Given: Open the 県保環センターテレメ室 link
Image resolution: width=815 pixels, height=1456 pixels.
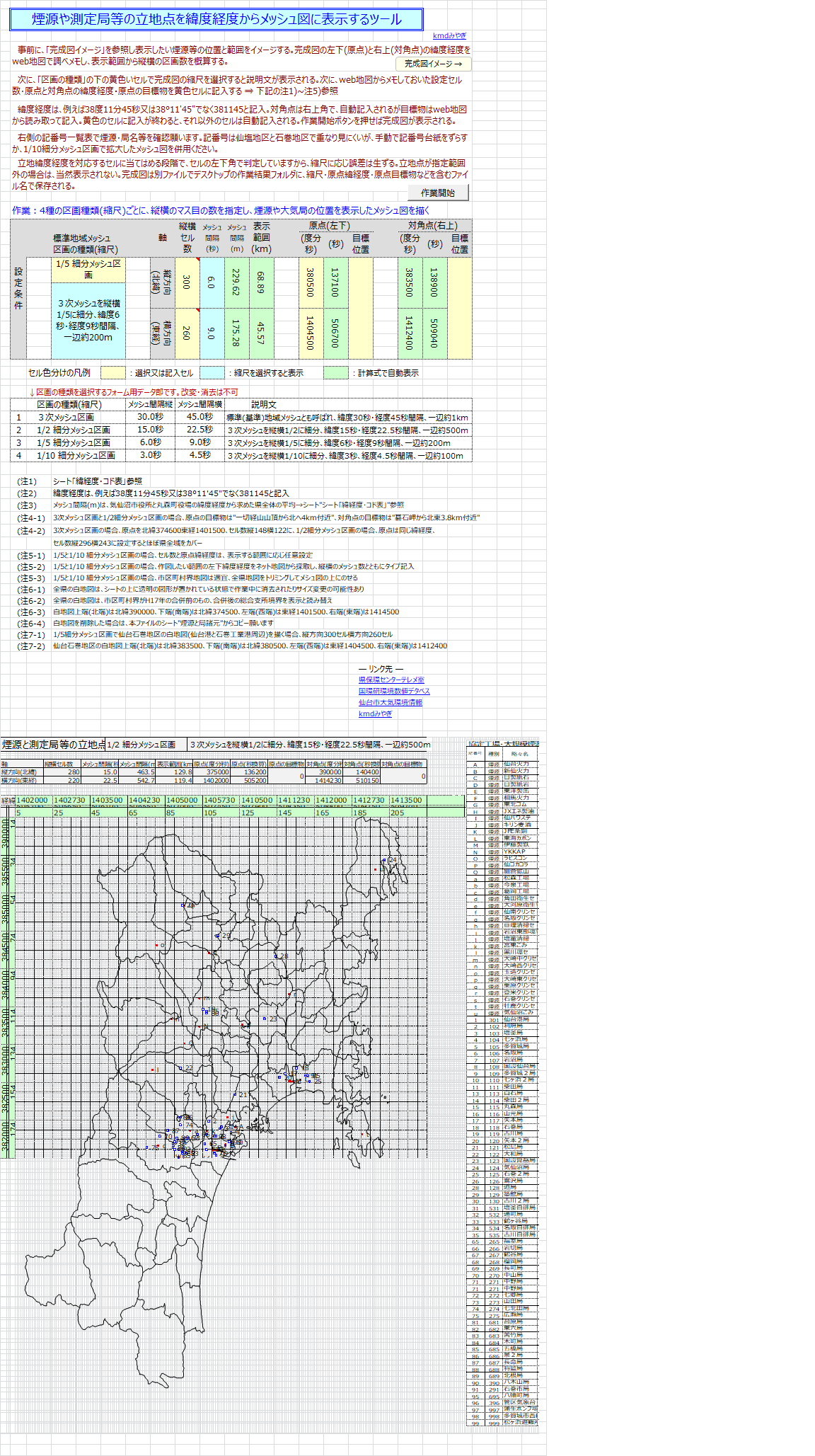Looking at the screenshot, I should (x=391, y=680).
